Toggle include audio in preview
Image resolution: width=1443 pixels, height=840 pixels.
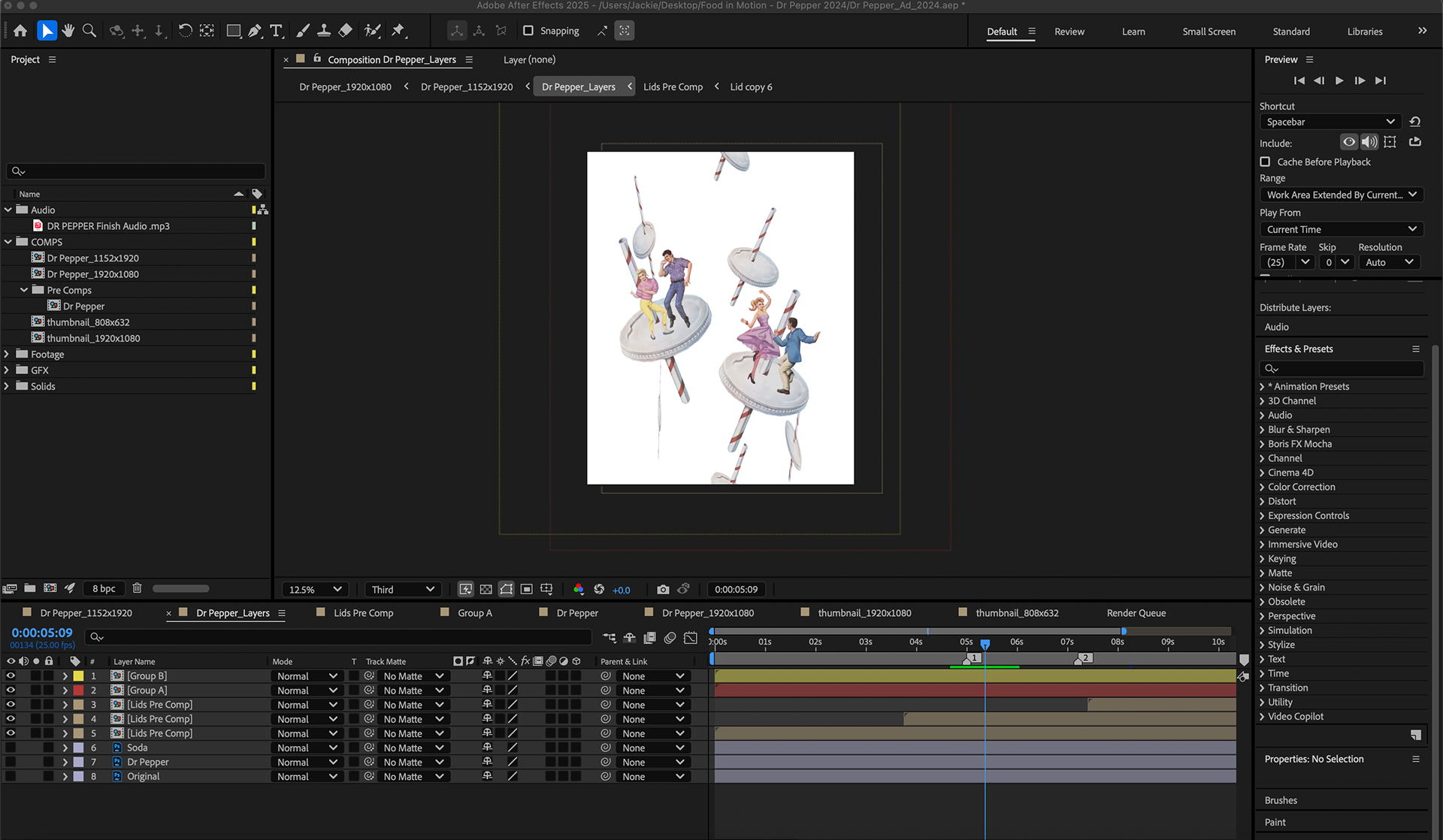tap(1369, 142)
